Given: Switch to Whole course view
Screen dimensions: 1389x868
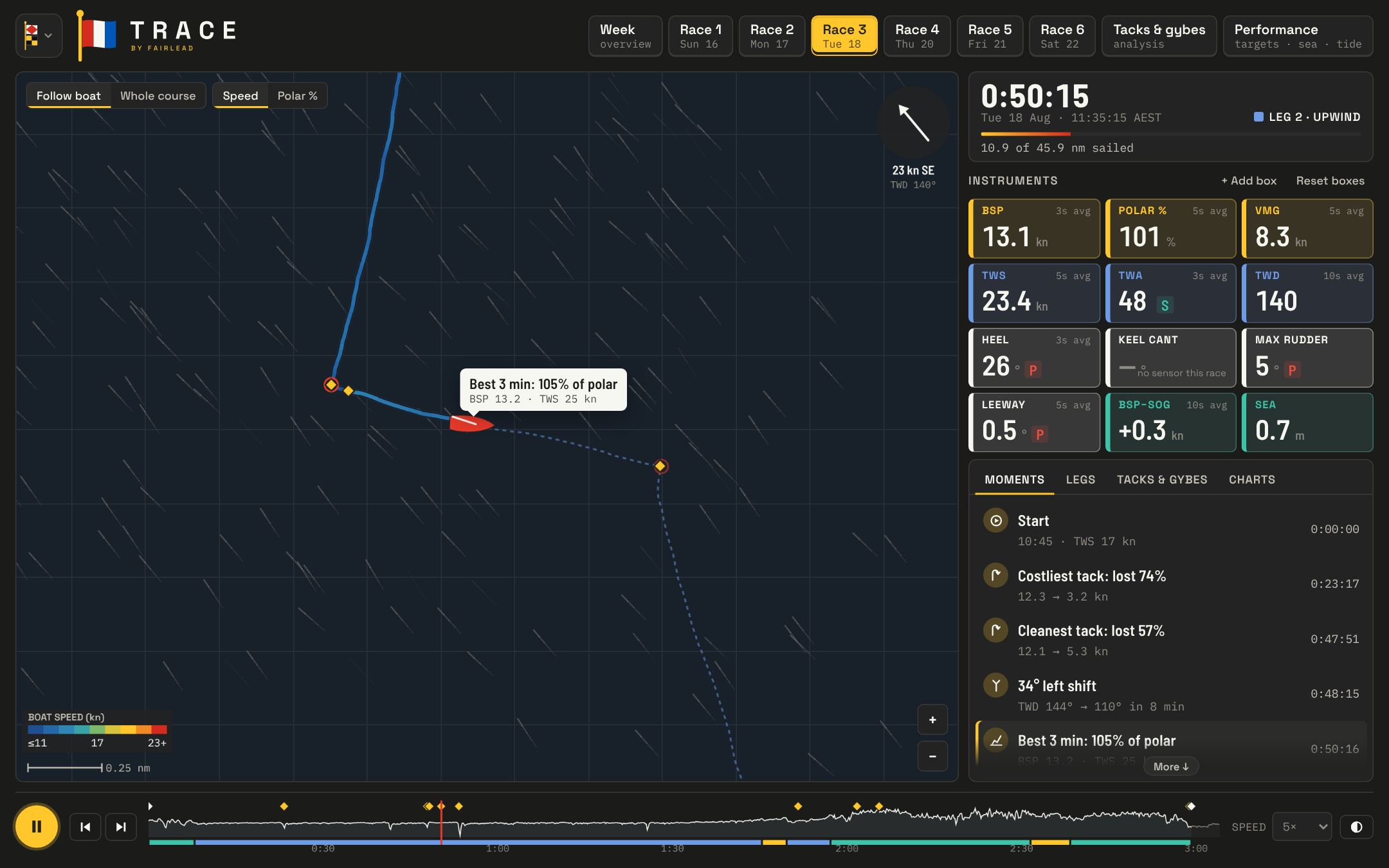Looking at the screenshot, I should coord(158,96).
